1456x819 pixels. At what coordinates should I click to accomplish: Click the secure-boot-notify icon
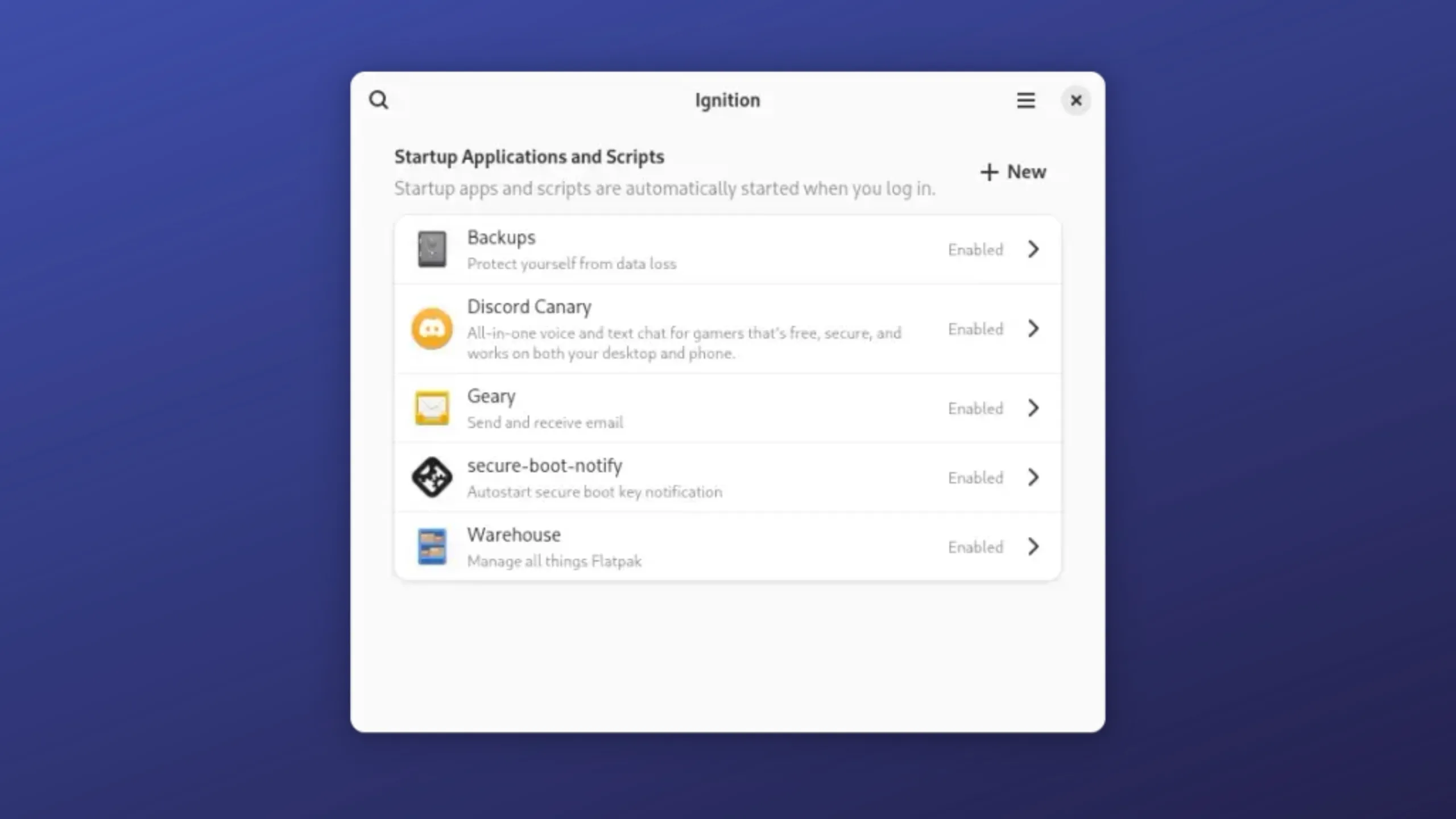tap(431, 477)
